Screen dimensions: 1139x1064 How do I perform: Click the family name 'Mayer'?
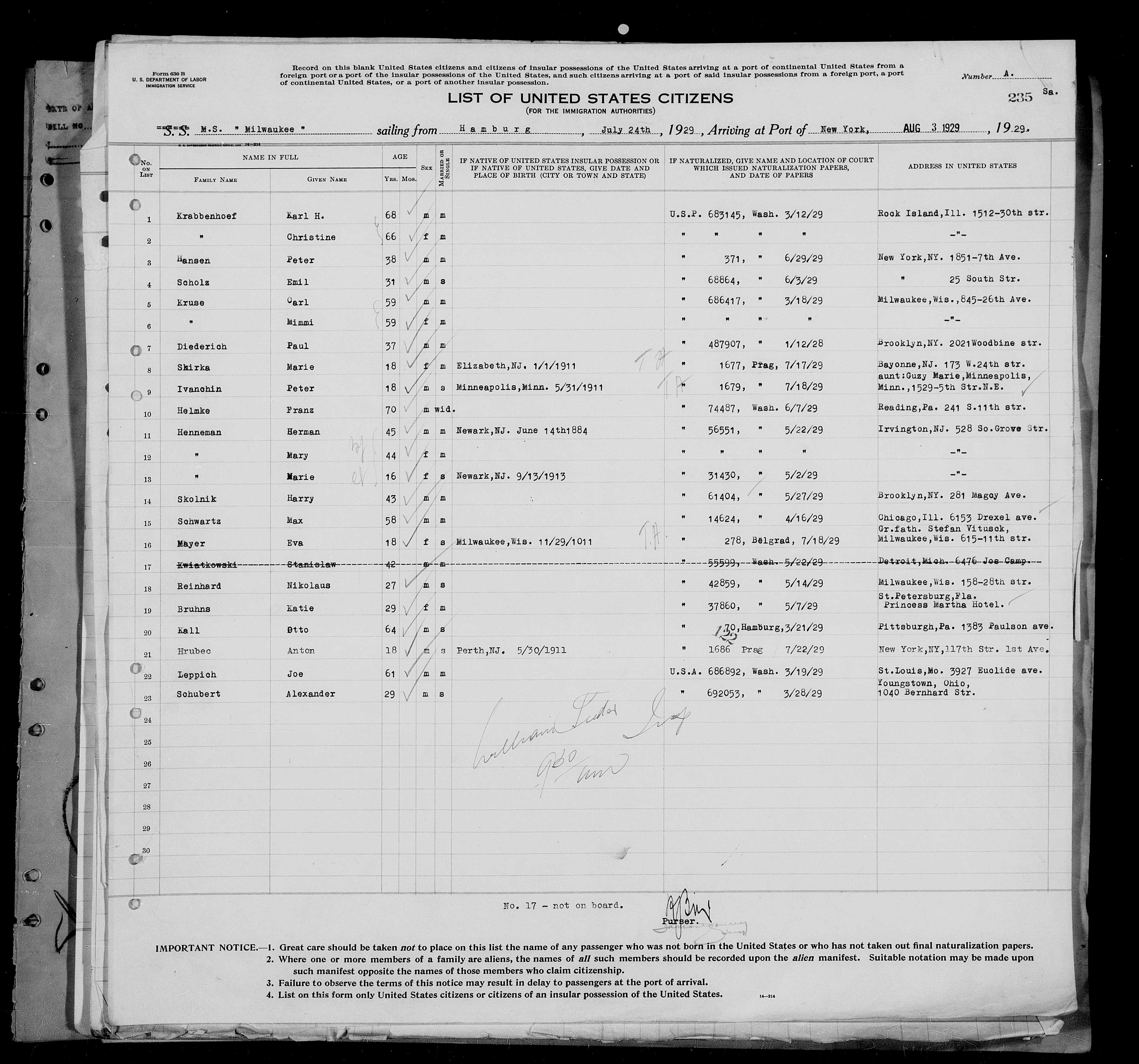click(191, 543)
